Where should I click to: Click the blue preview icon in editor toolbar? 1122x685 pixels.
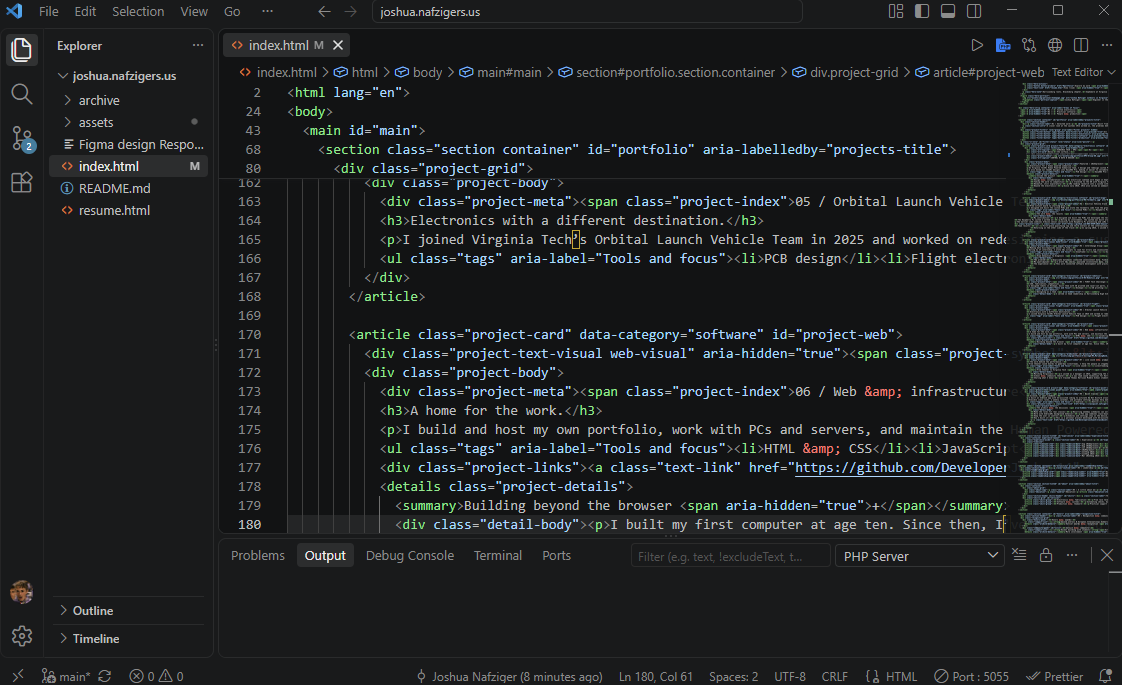tap(1003, 45)
